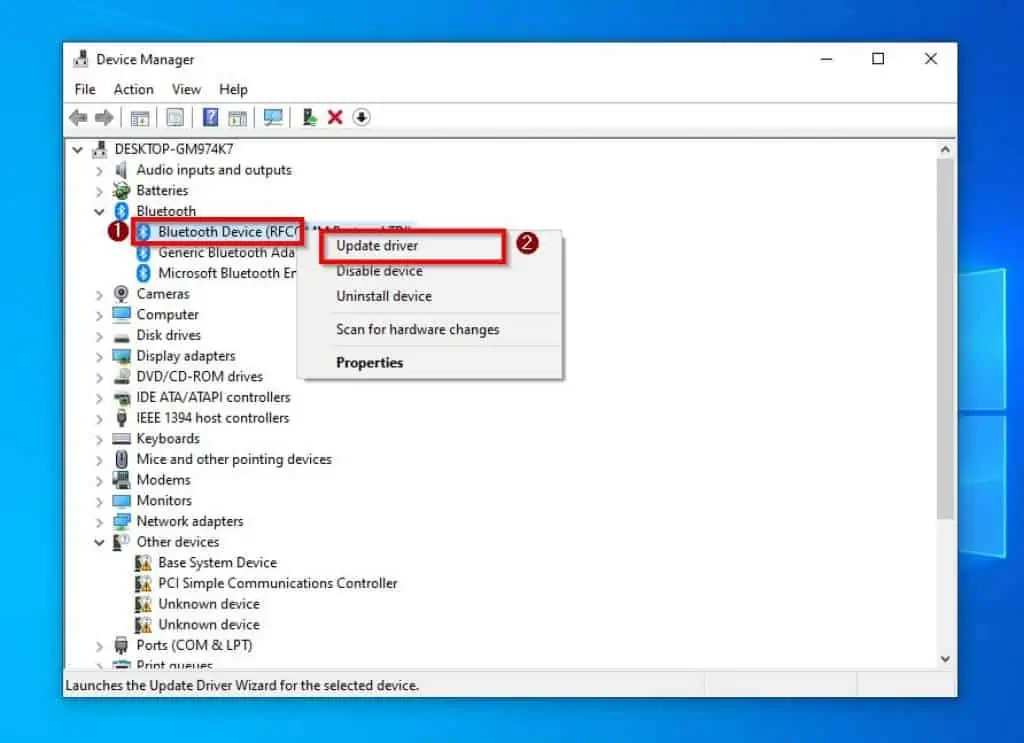
Task: Click the DVD/CD-ROM drives icon
Action: (x=121, y=377)
